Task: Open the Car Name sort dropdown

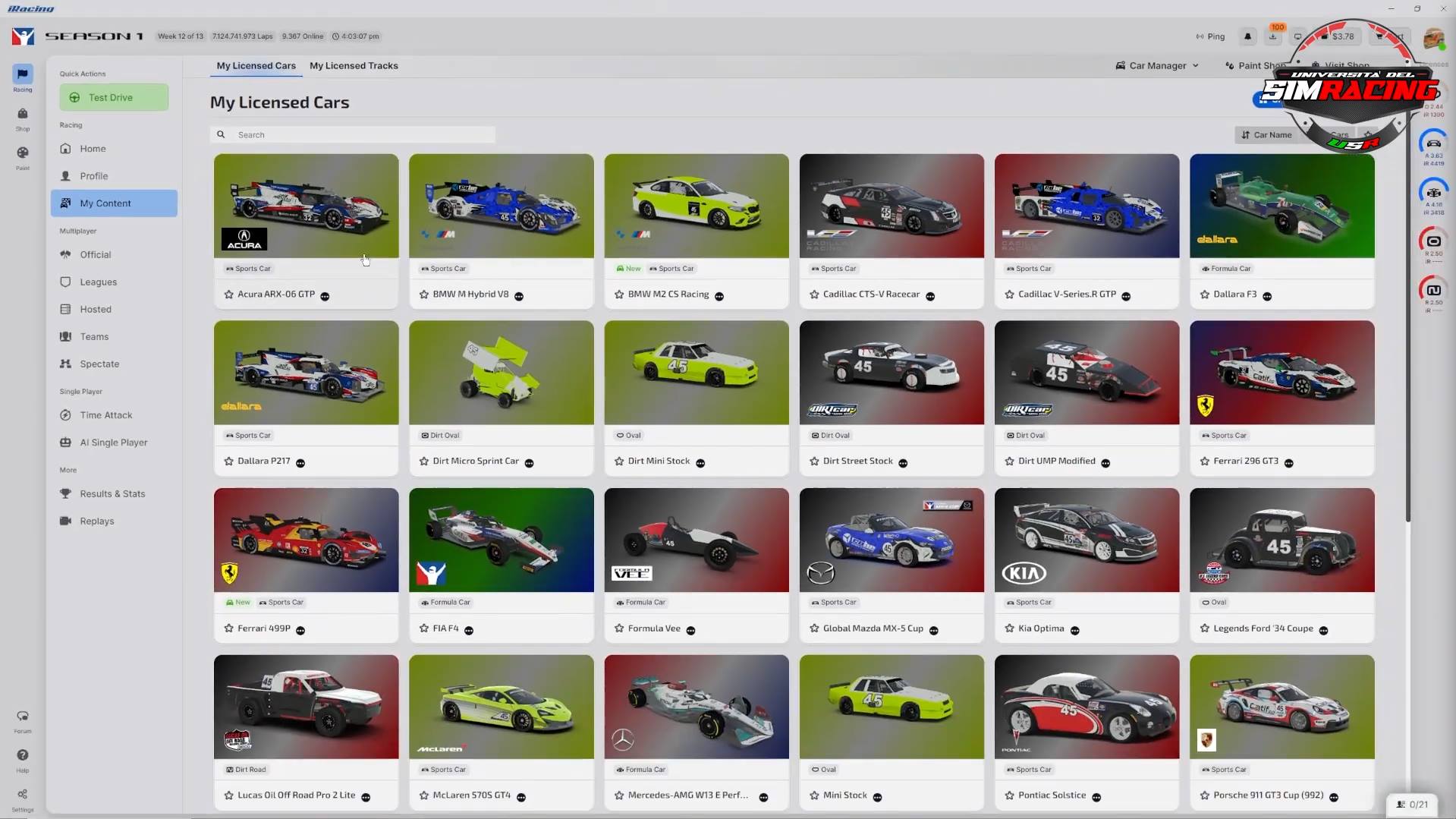Action: point(1266,135)
